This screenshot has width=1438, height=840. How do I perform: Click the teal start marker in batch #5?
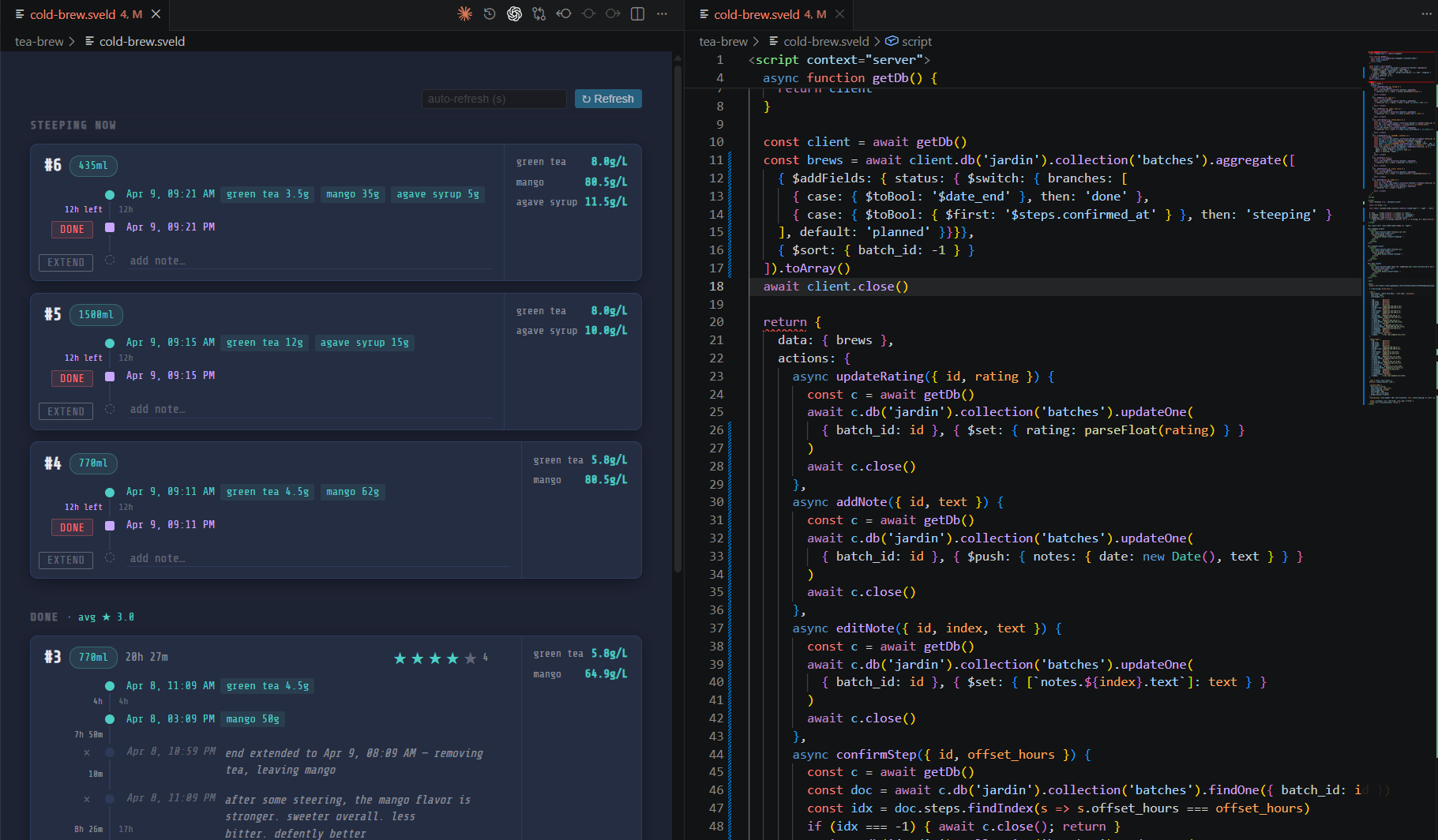[110, 343]
